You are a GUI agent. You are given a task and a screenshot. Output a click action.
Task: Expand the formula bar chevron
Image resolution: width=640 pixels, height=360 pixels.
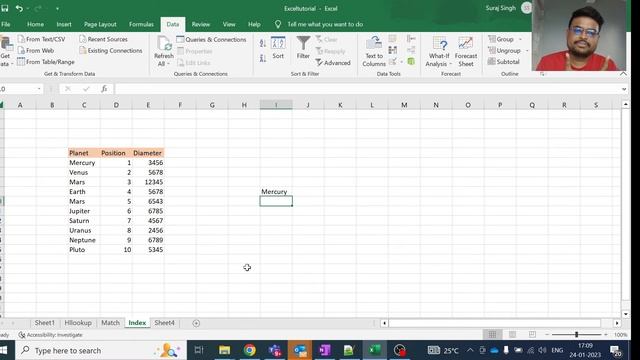coord(624,89)
